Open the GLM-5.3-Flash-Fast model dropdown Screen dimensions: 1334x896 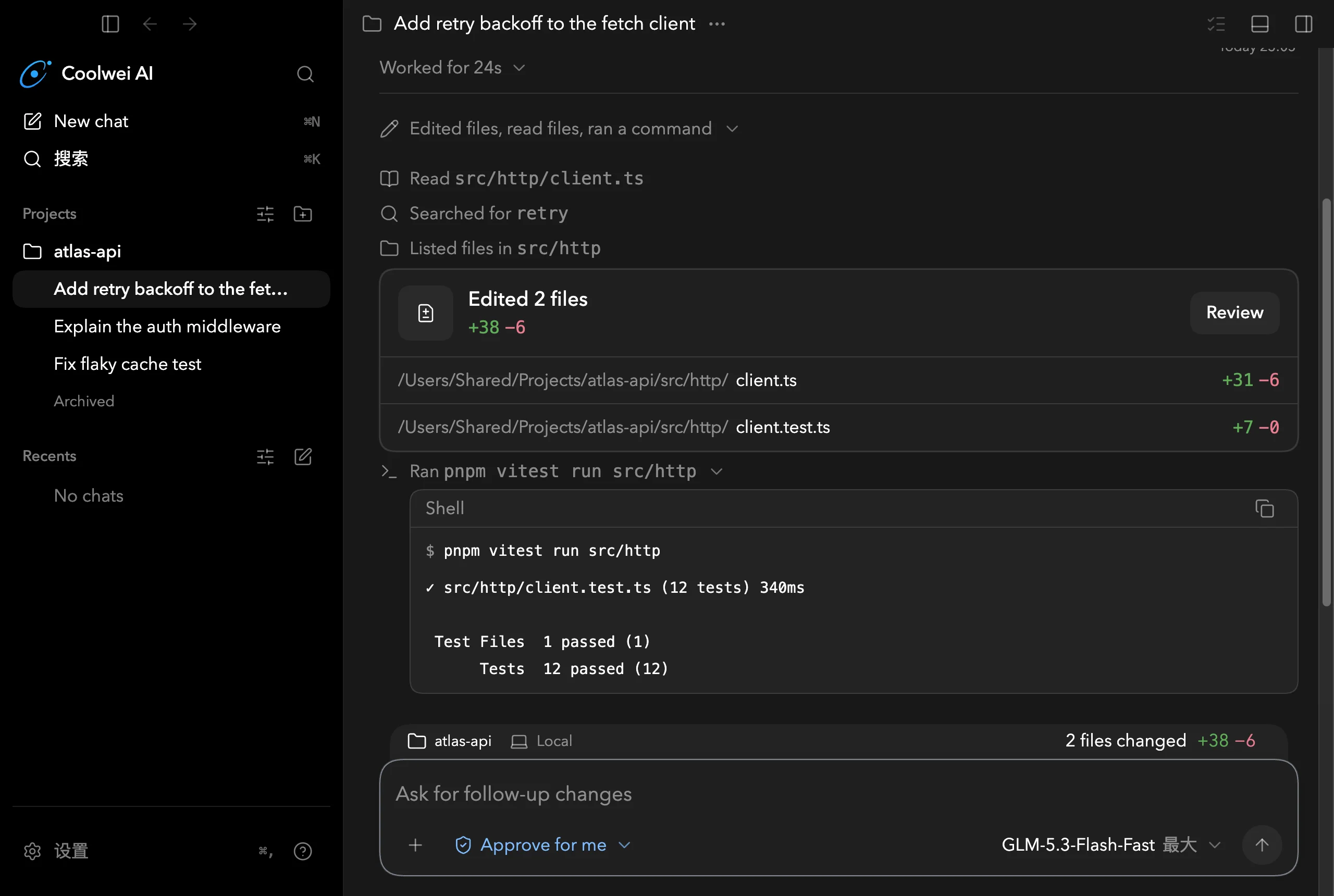1111,844
